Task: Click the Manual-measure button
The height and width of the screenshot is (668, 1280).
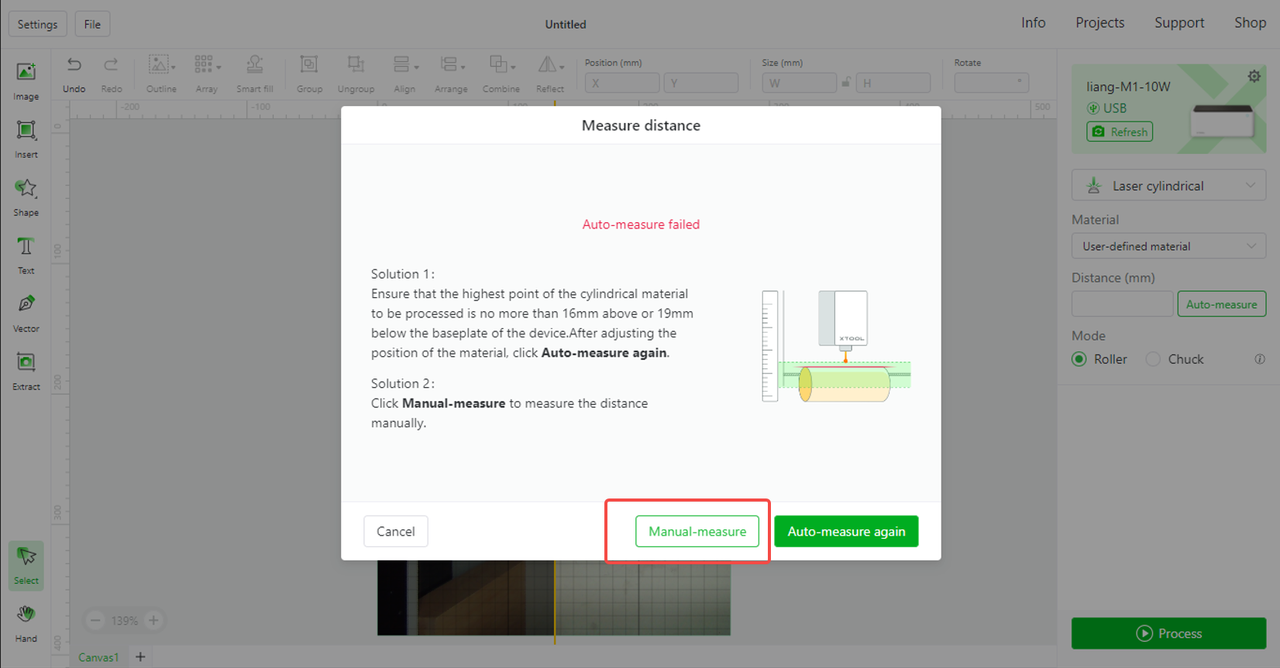Action: pyautogui.click(x=697, y=532)
